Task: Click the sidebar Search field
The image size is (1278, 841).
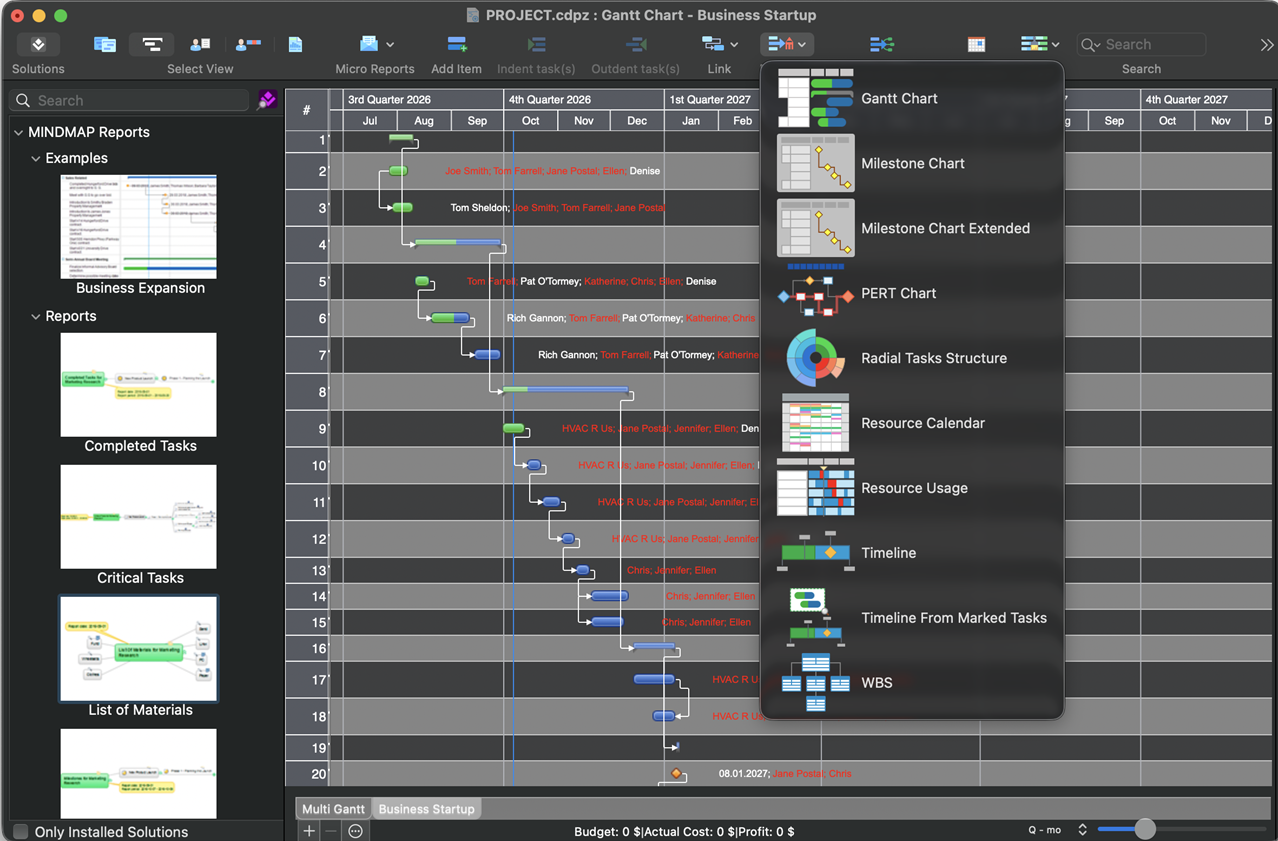Action: click(x=130, y=100)
